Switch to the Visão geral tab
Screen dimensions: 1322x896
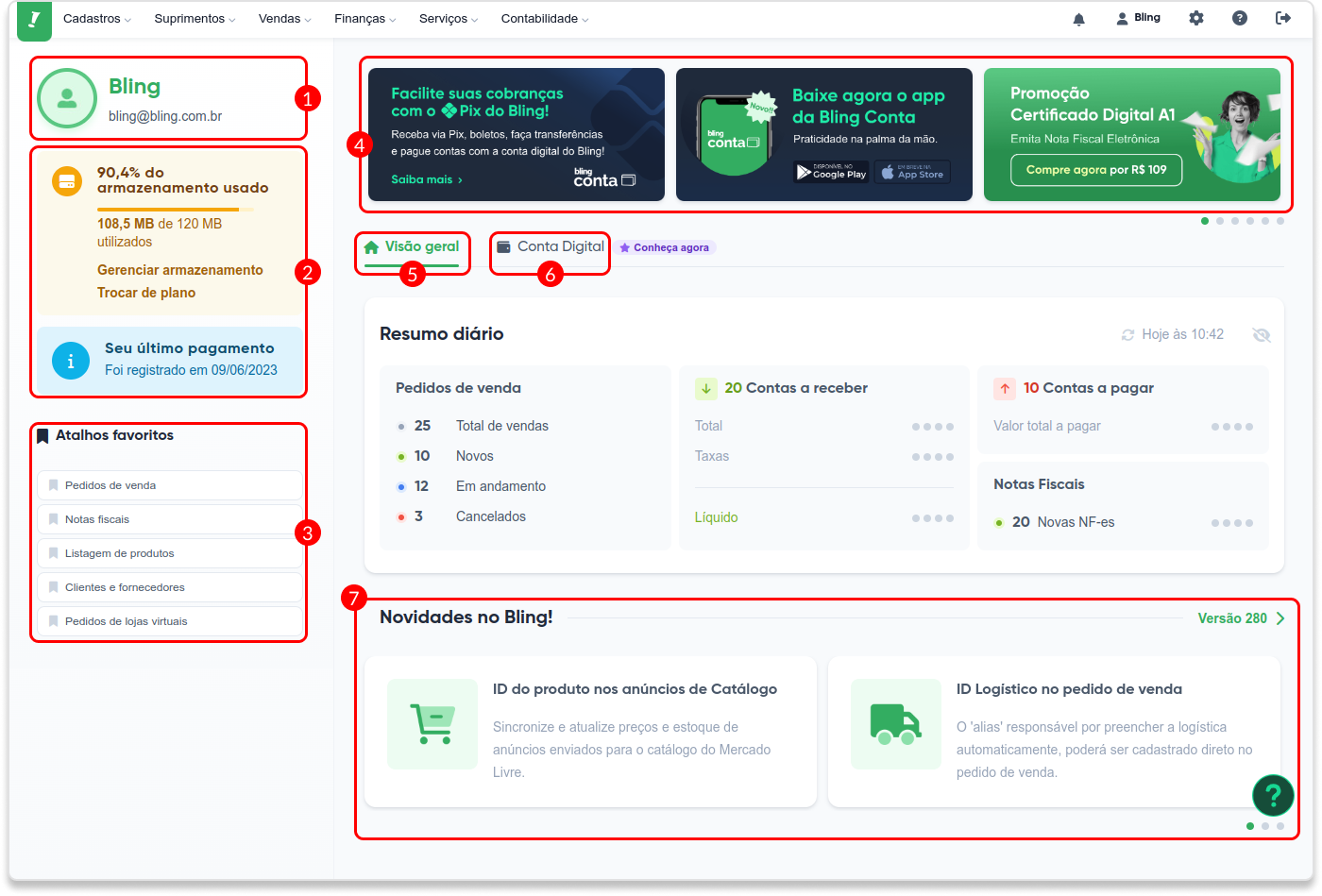point(412,247)
